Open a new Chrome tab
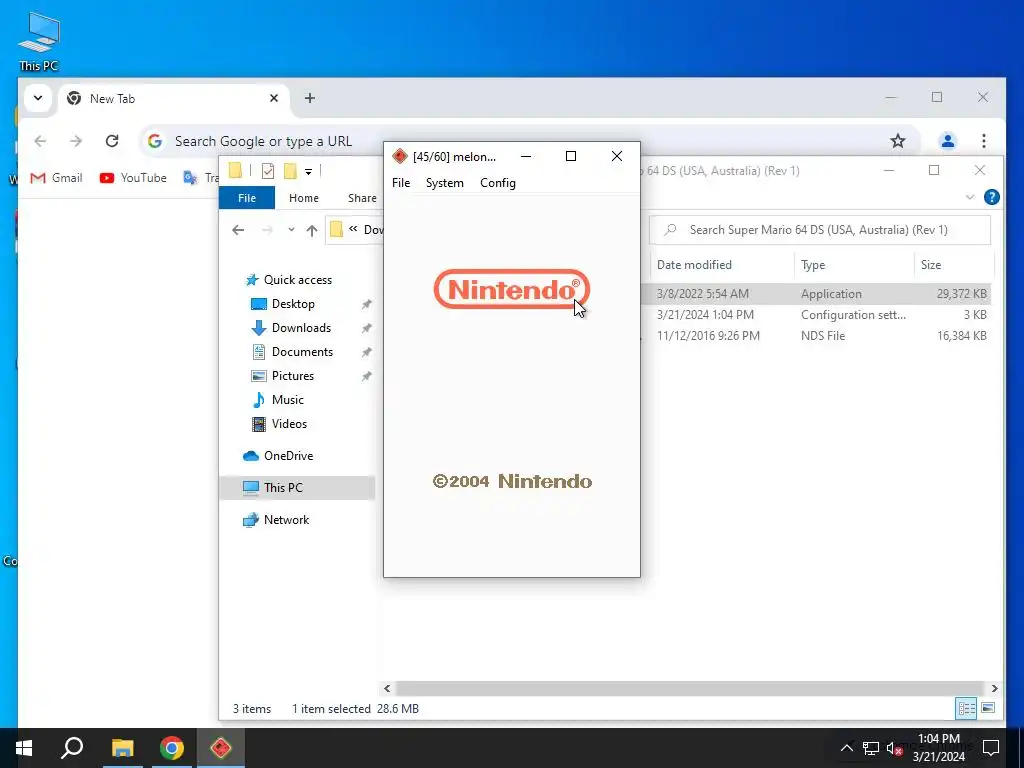The height and width of the screenshot is (768, 1024). point(310,98)
